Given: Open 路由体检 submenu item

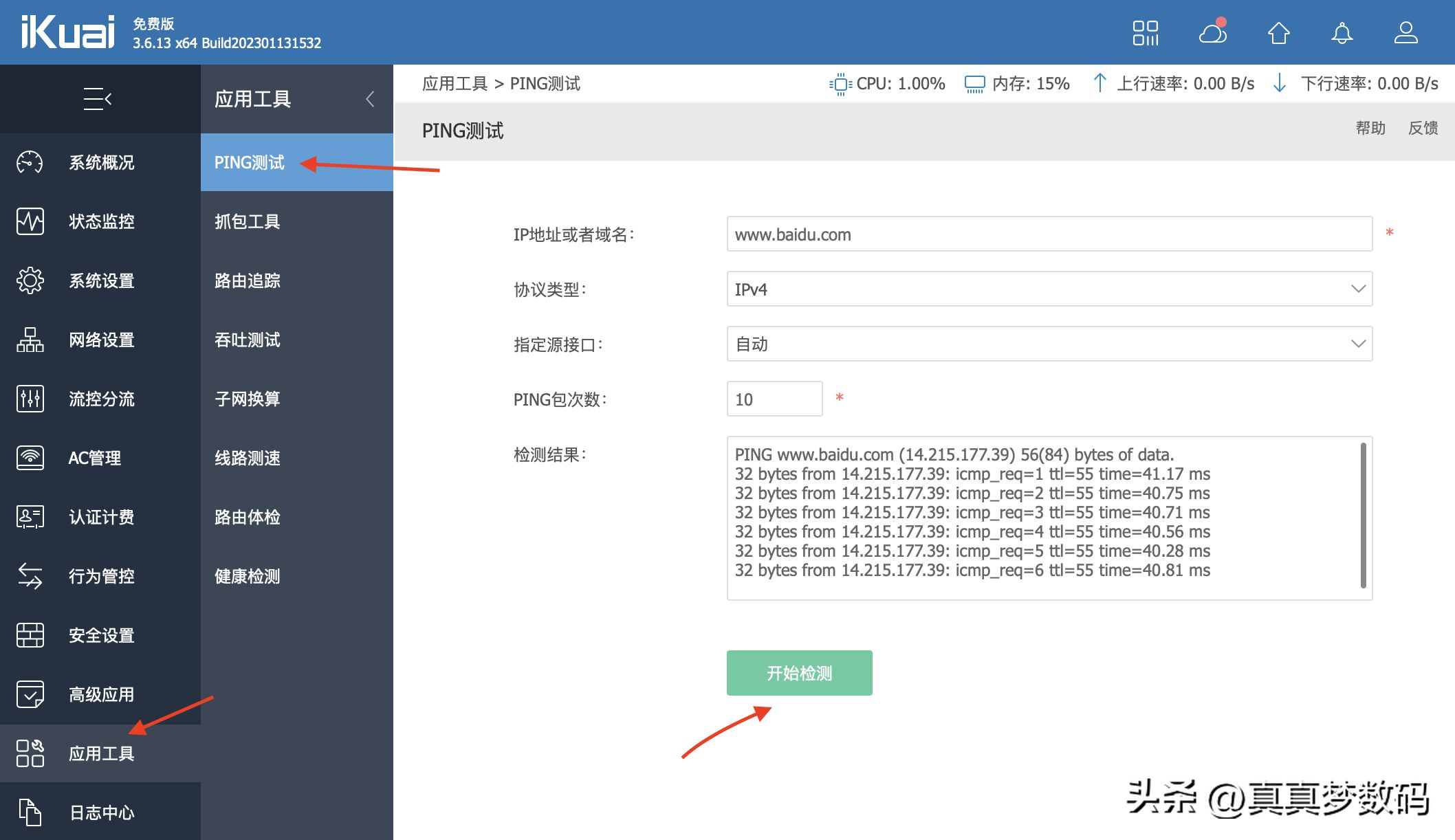Looking at the screenshot, I should coord(297,517).
